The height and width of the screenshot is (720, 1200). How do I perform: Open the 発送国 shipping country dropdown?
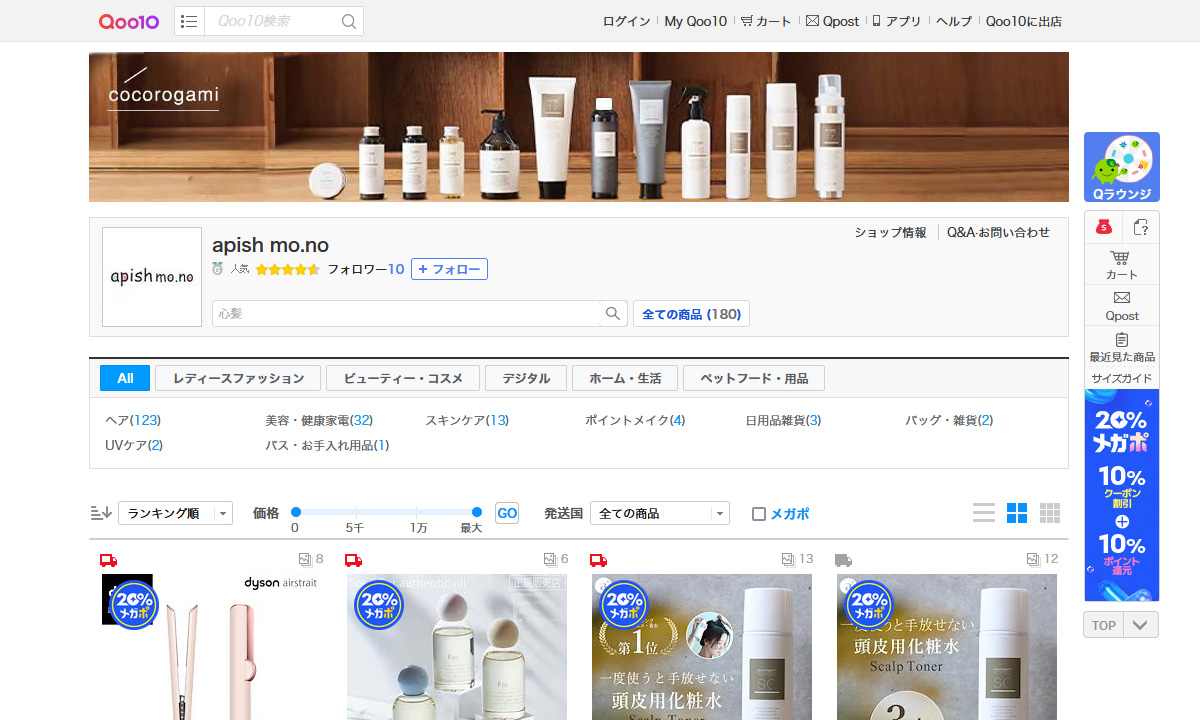[659, 513]
